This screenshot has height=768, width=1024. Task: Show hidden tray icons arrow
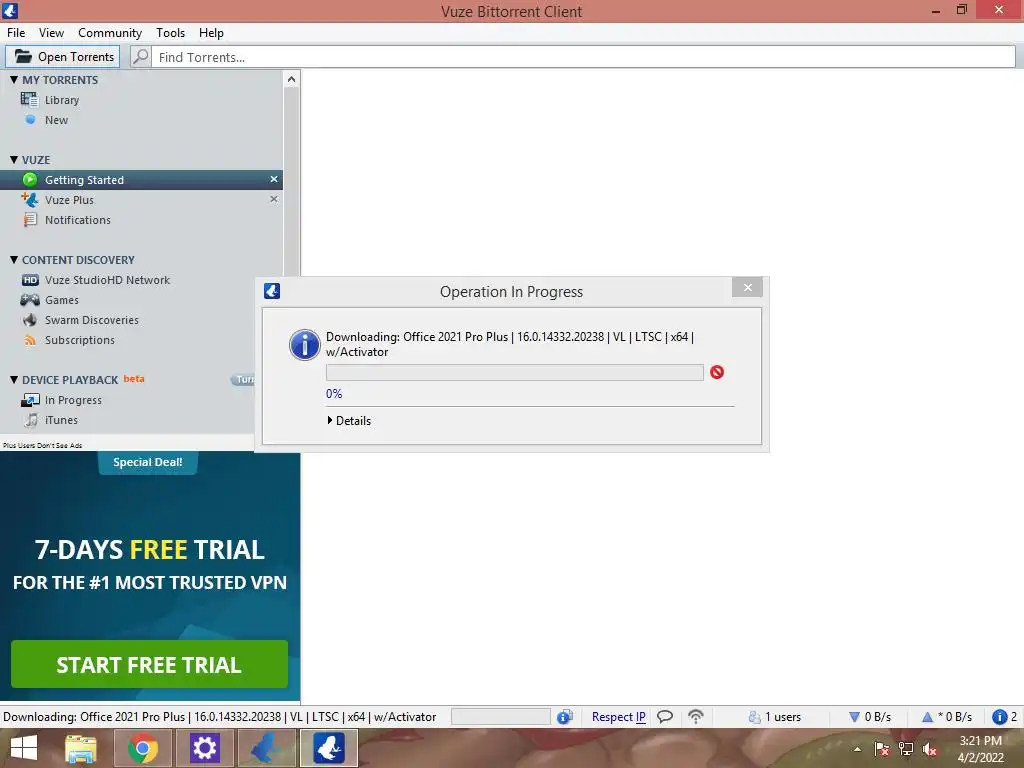pyautogui.click(x=857, y=749)
